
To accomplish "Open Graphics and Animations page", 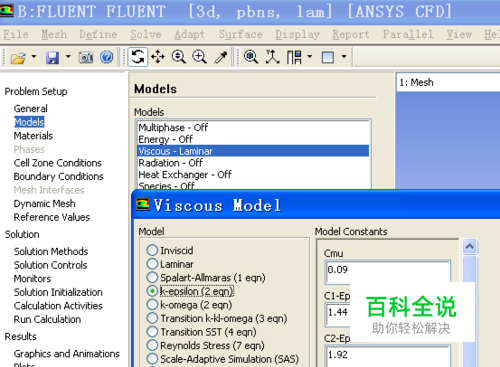I will (x=67, y=354).
